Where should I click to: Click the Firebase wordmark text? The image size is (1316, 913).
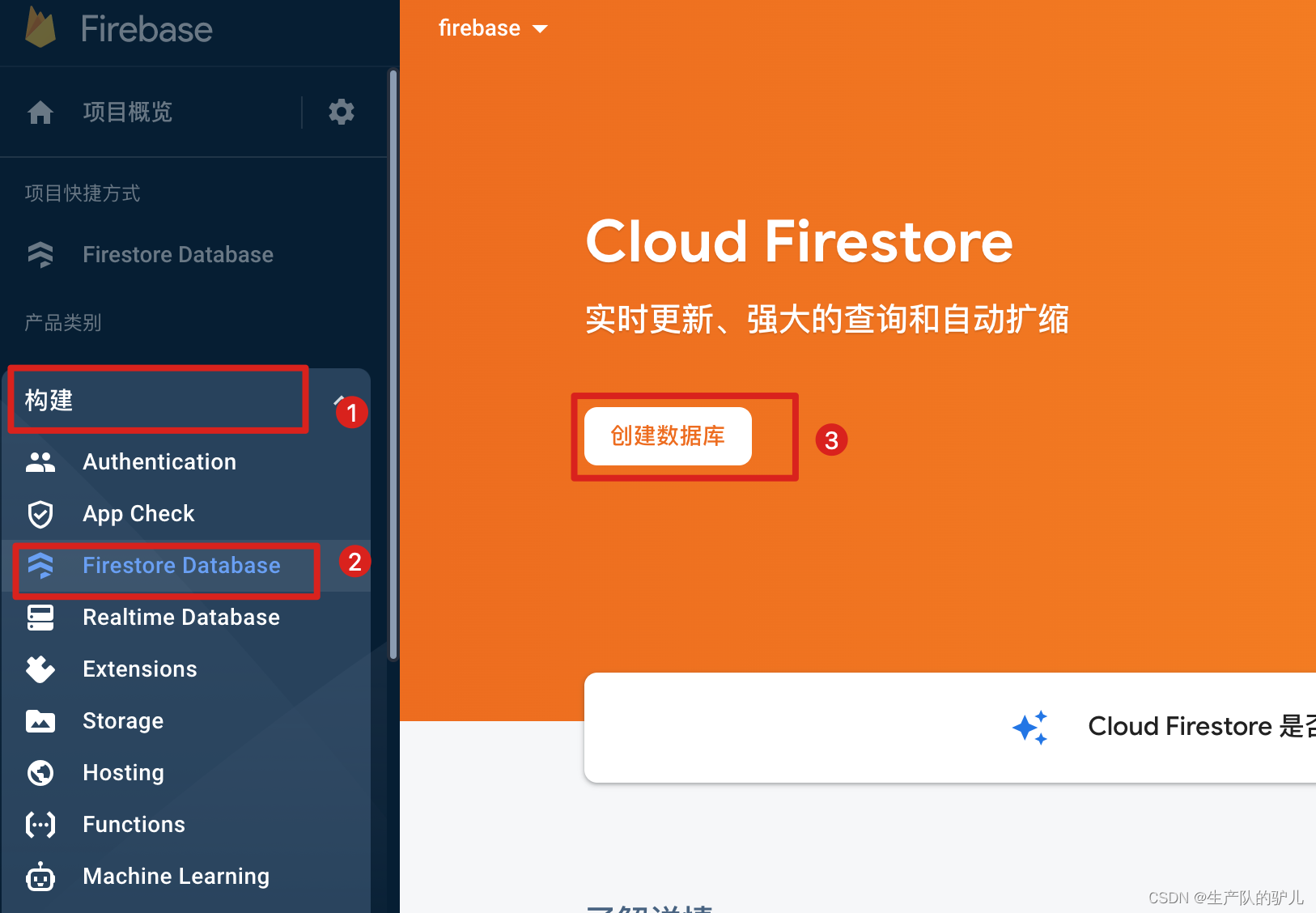[x=146, y=29]
